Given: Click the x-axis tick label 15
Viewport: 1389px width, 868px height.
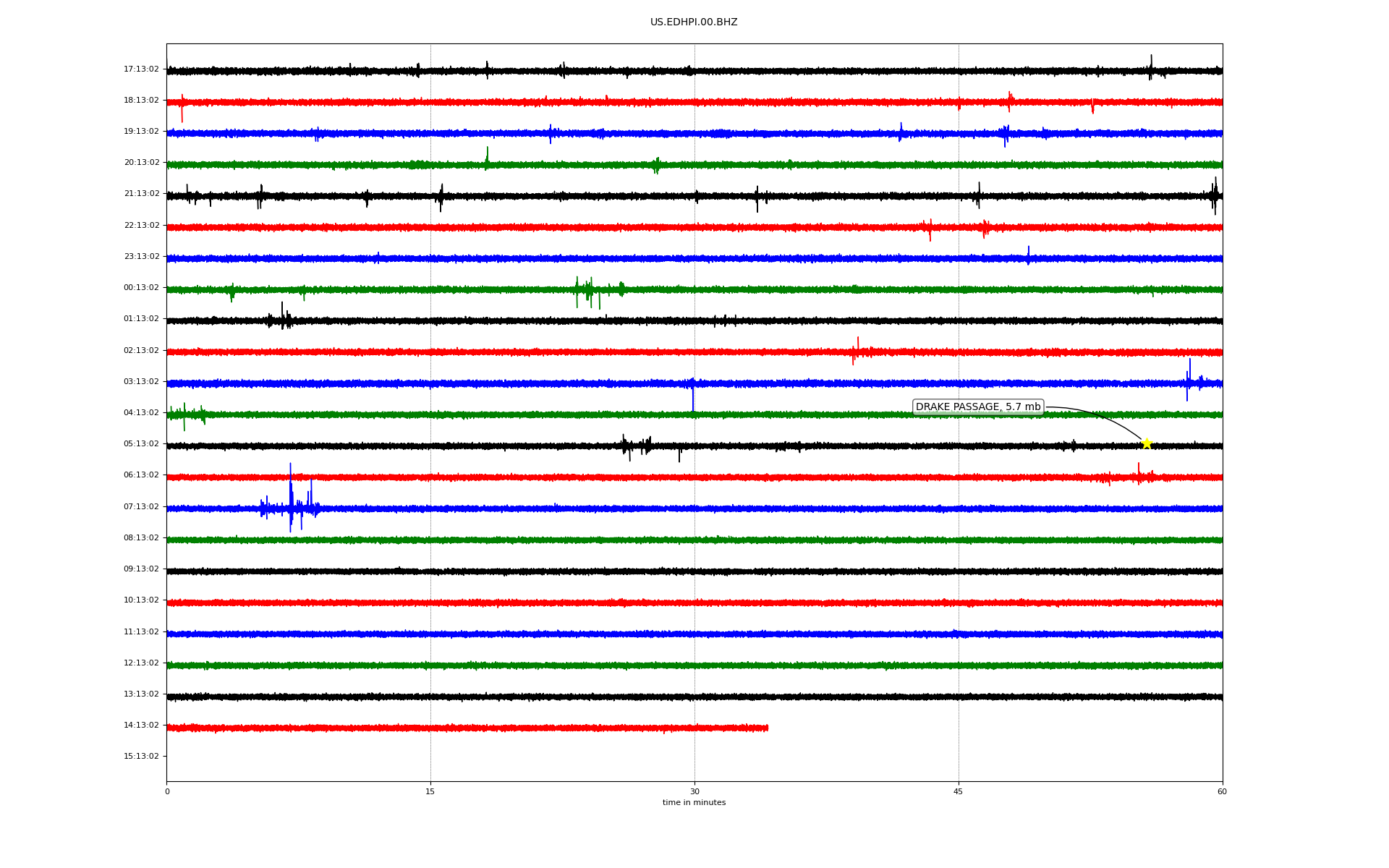Looking at the screenshot, I should click(430, 792).
